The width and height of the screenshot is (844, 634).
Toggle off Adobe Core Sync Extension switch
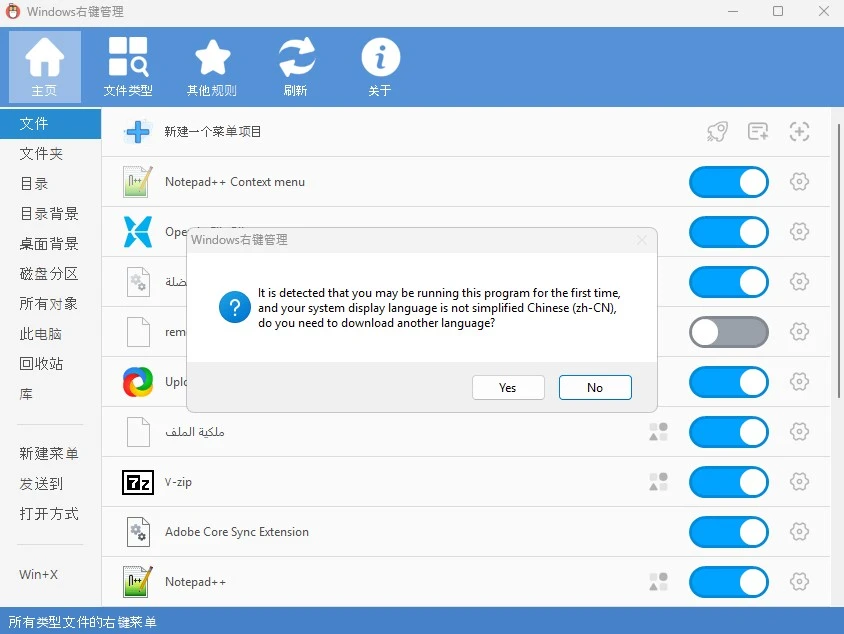728,532
